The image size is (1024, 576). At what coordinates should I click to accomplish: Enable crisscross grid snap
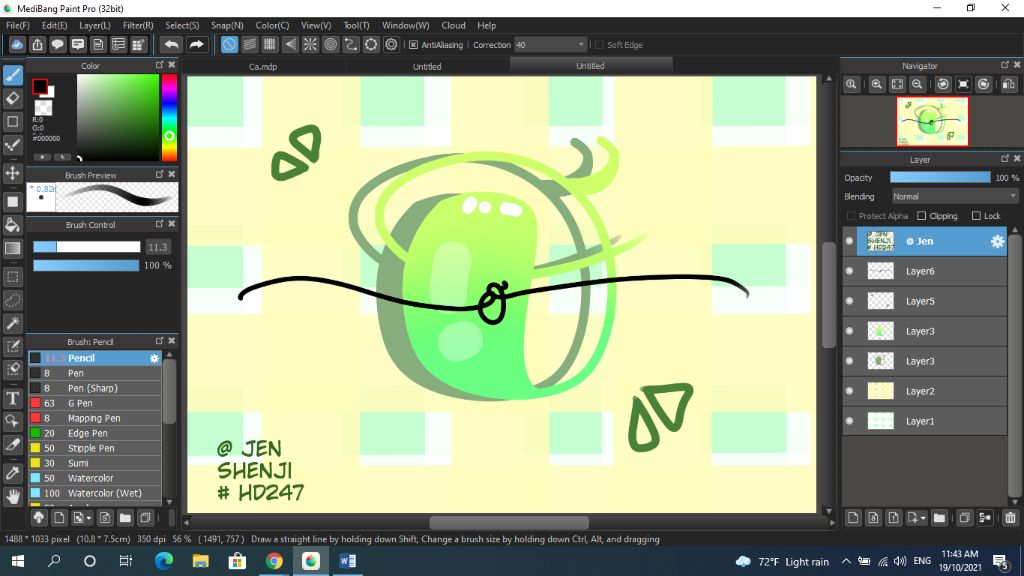(x=270, y=44)
